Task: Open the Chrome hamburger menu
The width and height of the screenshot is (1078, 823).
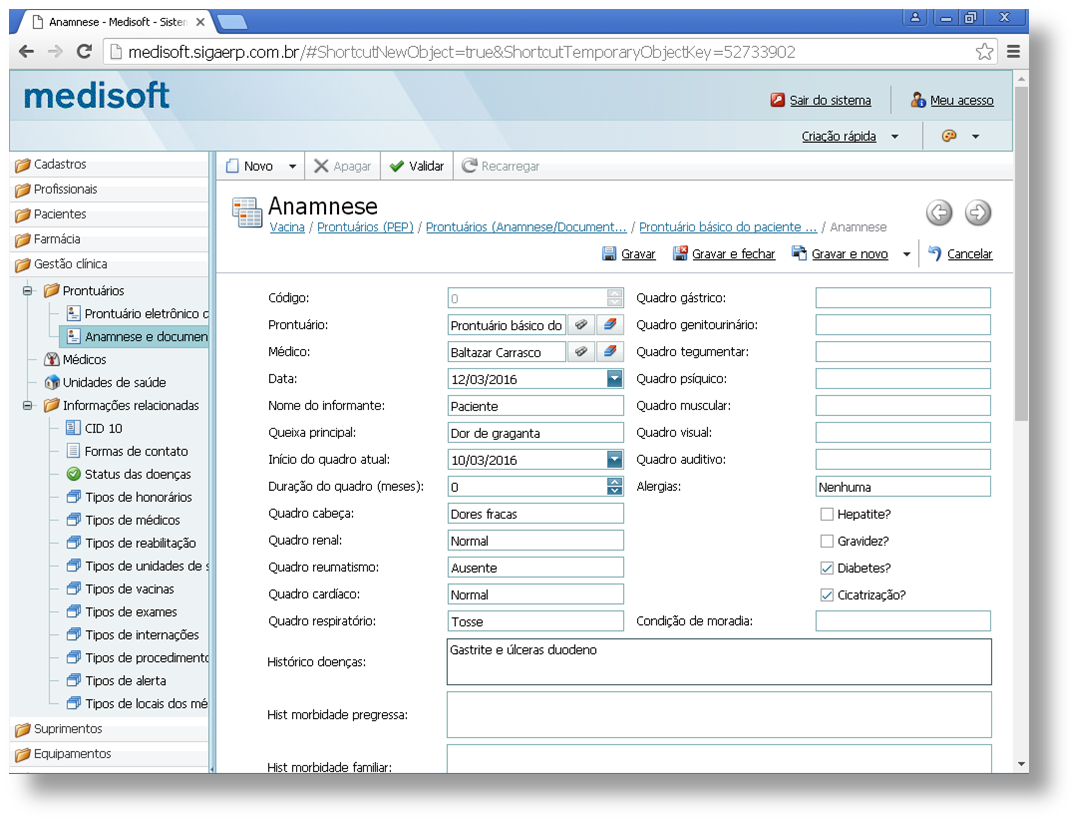Action: pos(1013,52)
